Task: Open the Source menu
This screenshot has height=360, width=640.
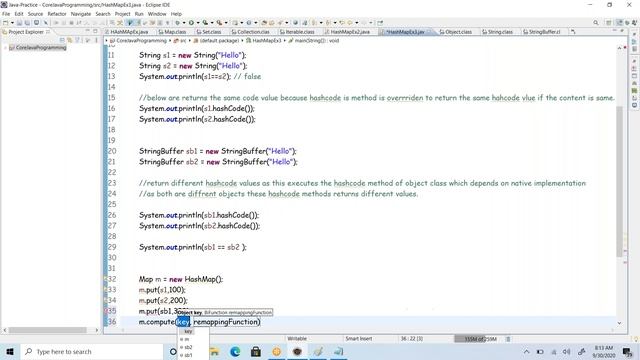Action: [x=35, y=14]
